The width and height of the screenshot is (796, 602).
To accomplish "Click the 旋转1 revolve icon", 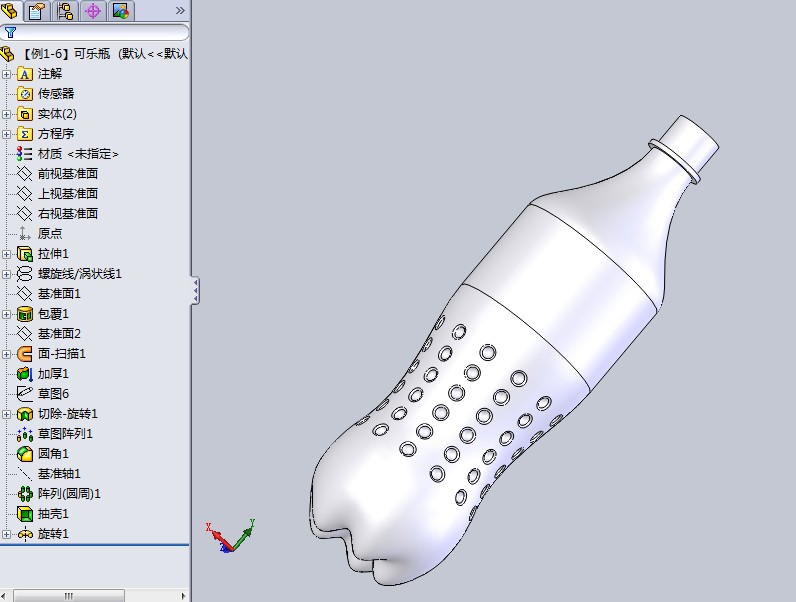I will [24, 534].
